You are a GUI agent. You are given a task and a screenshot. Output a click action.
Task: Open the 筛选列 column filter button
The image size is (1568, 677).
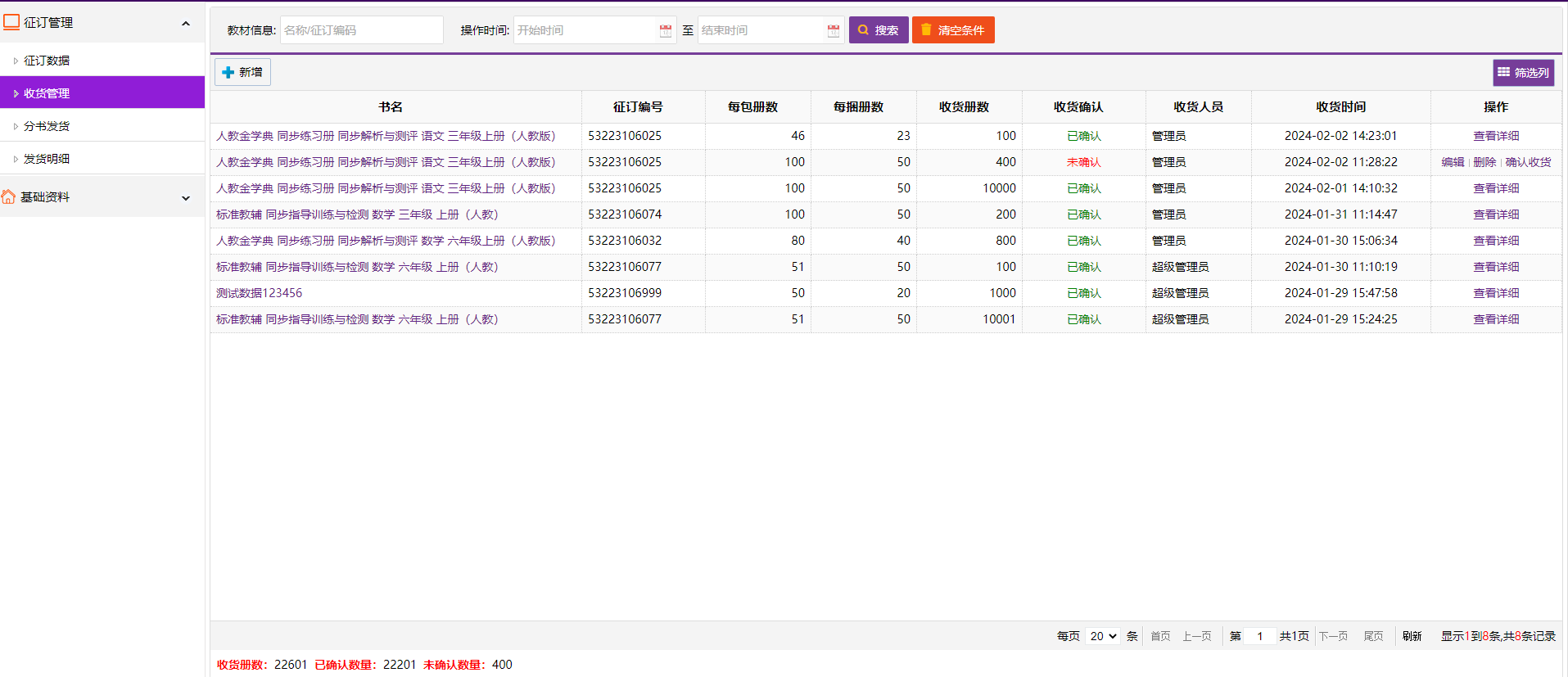pyautogui.click(x=1523, y=72)
